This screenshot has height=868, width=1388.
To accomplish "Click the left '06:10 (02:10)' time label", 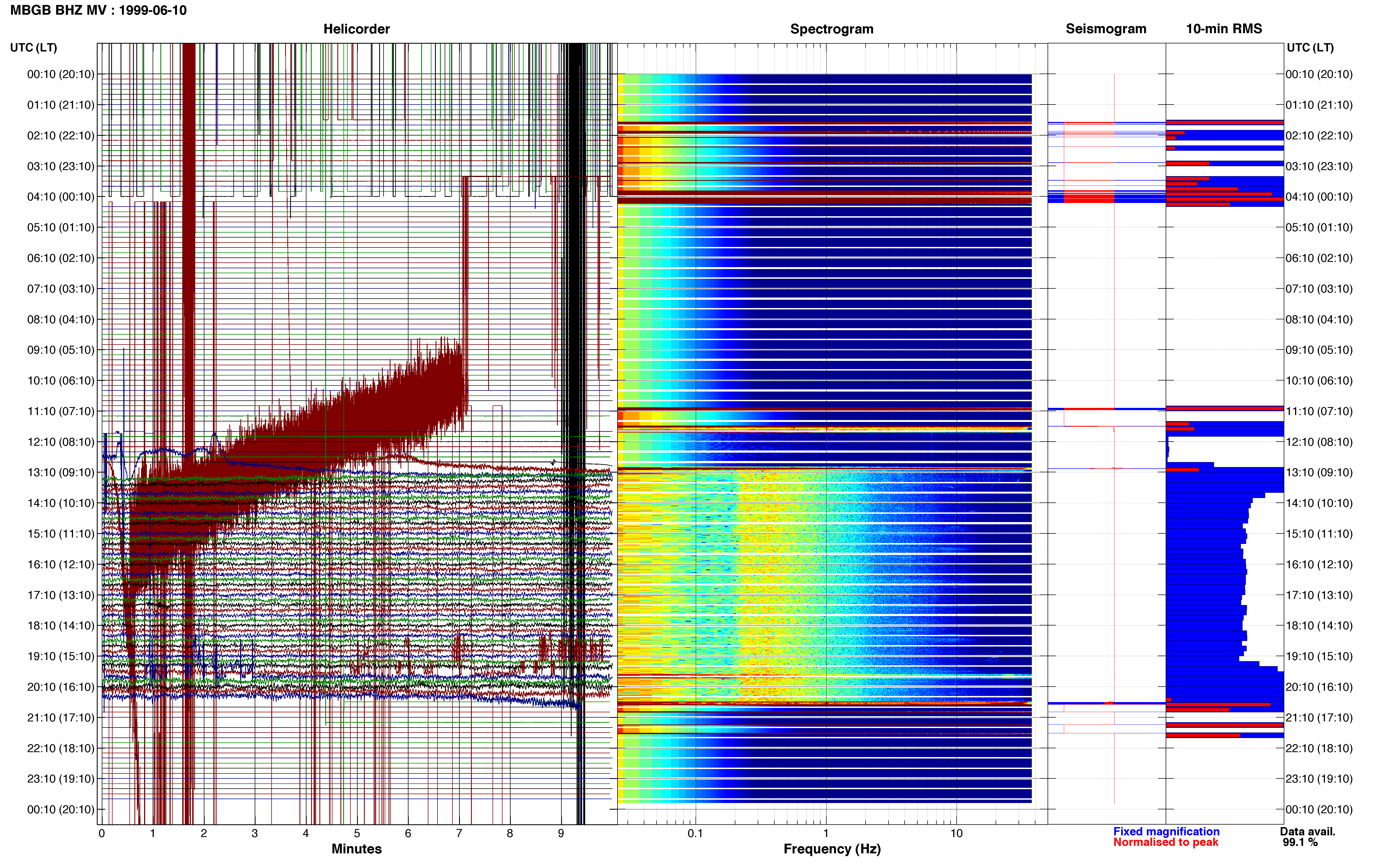I will click(61, 258).
